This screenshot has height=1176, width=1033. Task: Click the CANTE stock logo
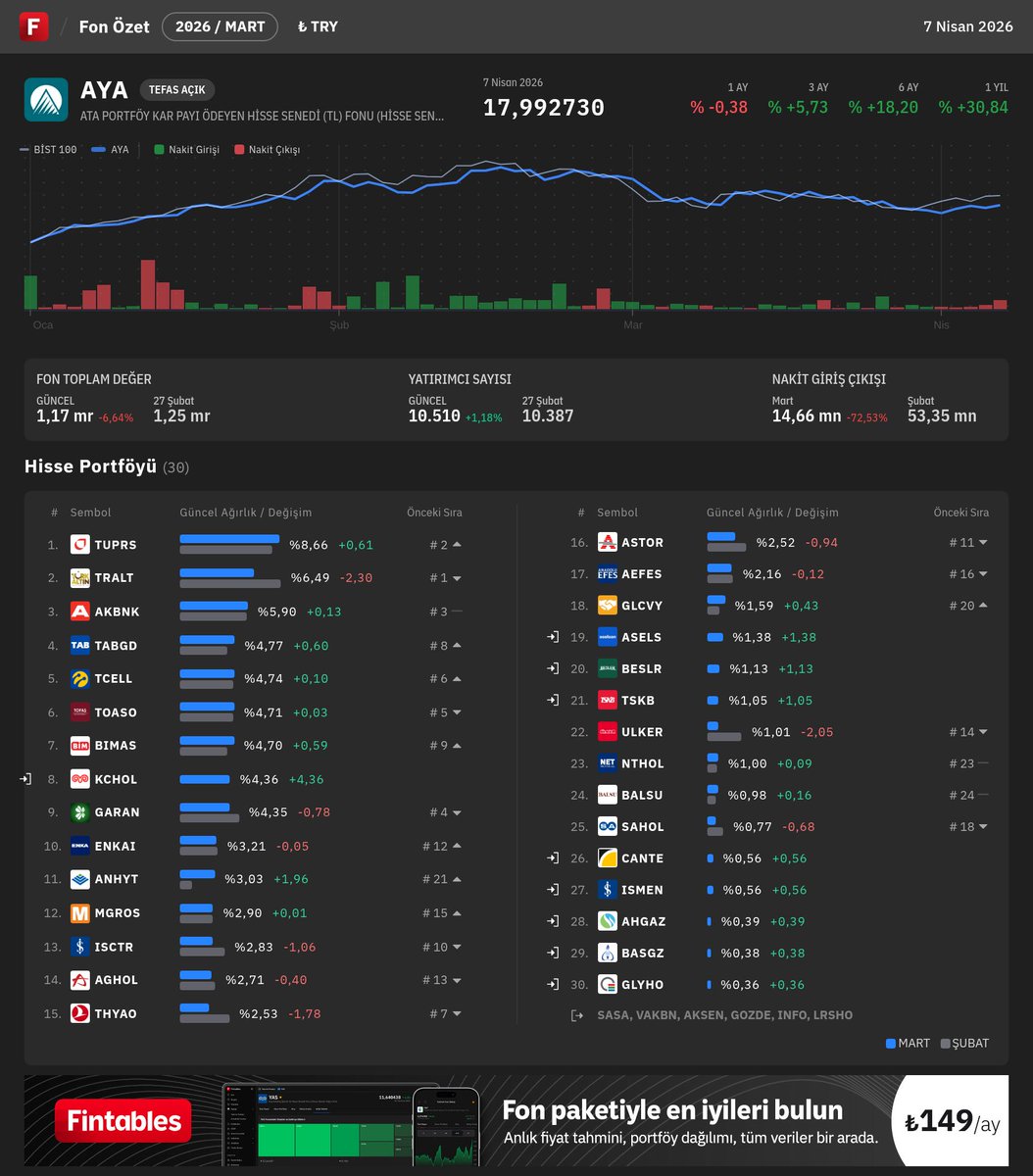click(x=608, y=858)
